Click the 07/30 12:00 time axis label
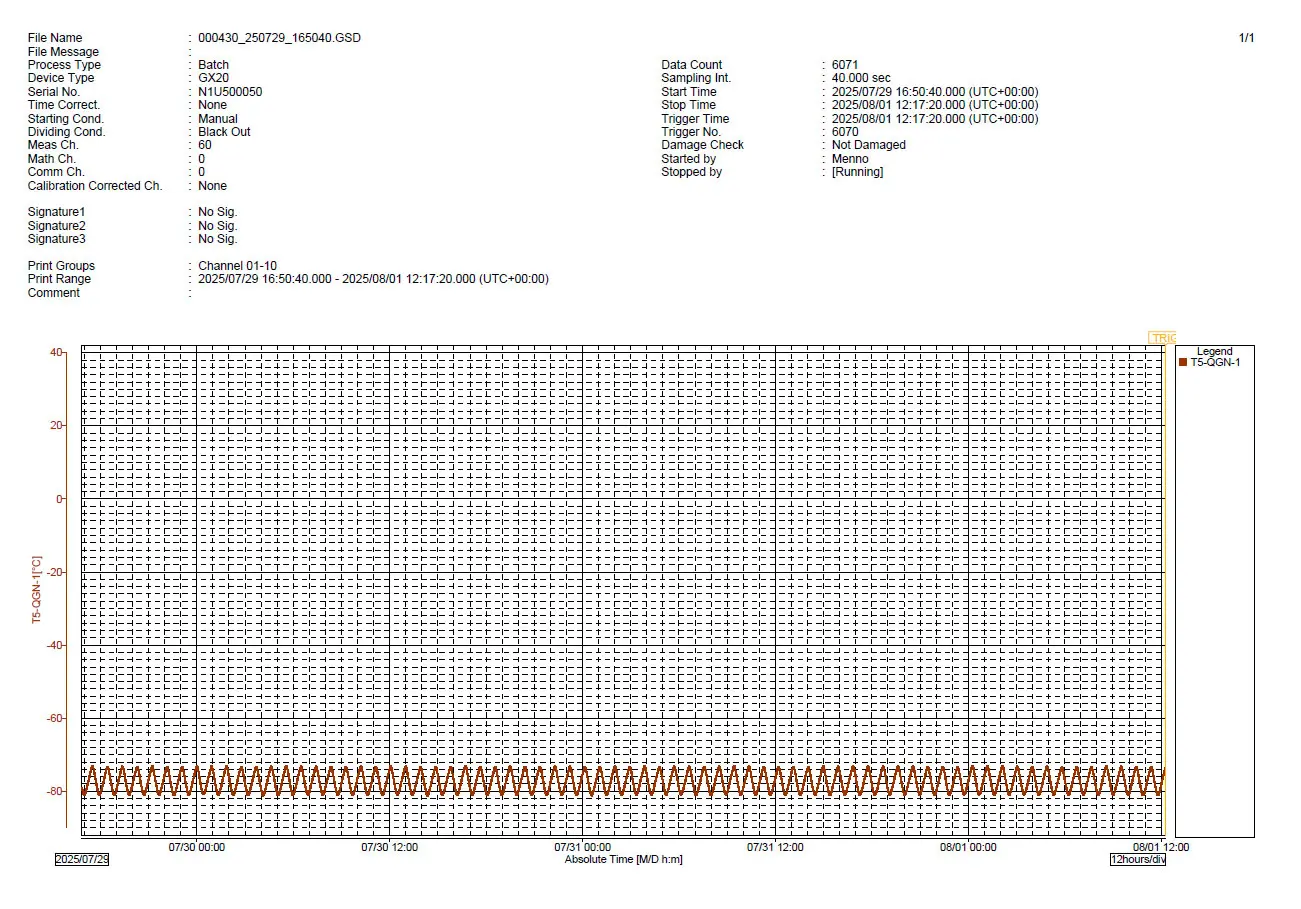The width and height of the screenshot is (1301, 909). (x=389, y=847)
